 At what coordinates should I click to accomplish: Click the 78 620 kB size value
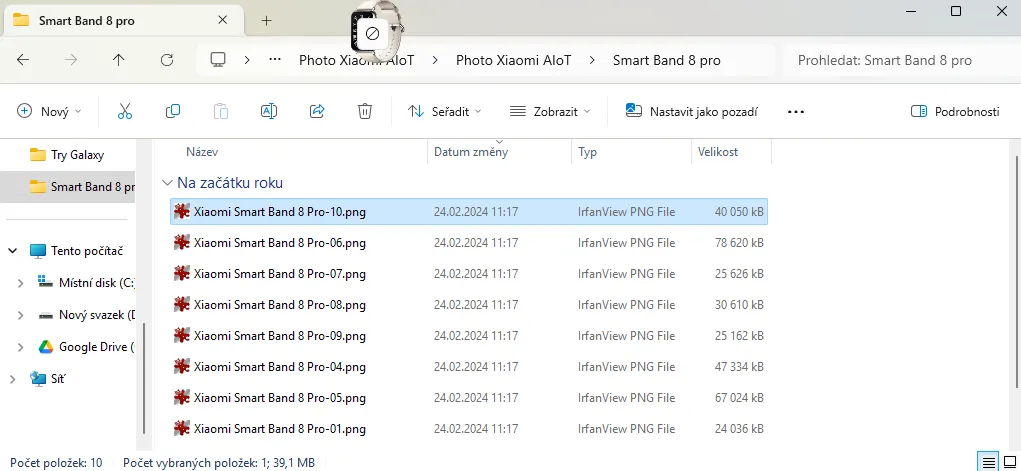coord(739,243)
